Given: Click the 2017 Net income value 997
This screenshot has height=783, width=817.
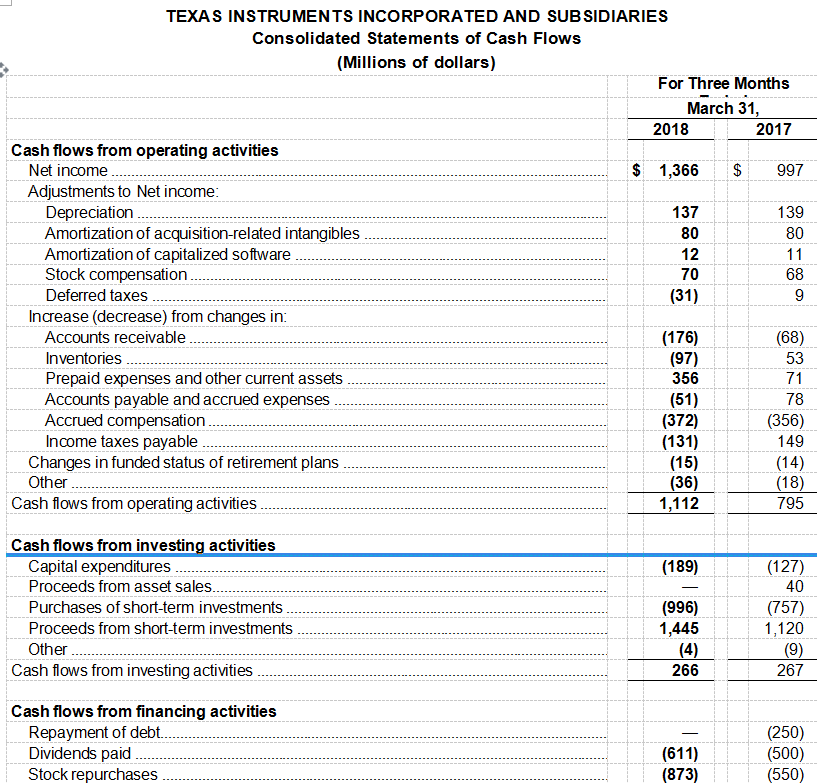Looking at the screenshot, I should [x=790, y=170].
